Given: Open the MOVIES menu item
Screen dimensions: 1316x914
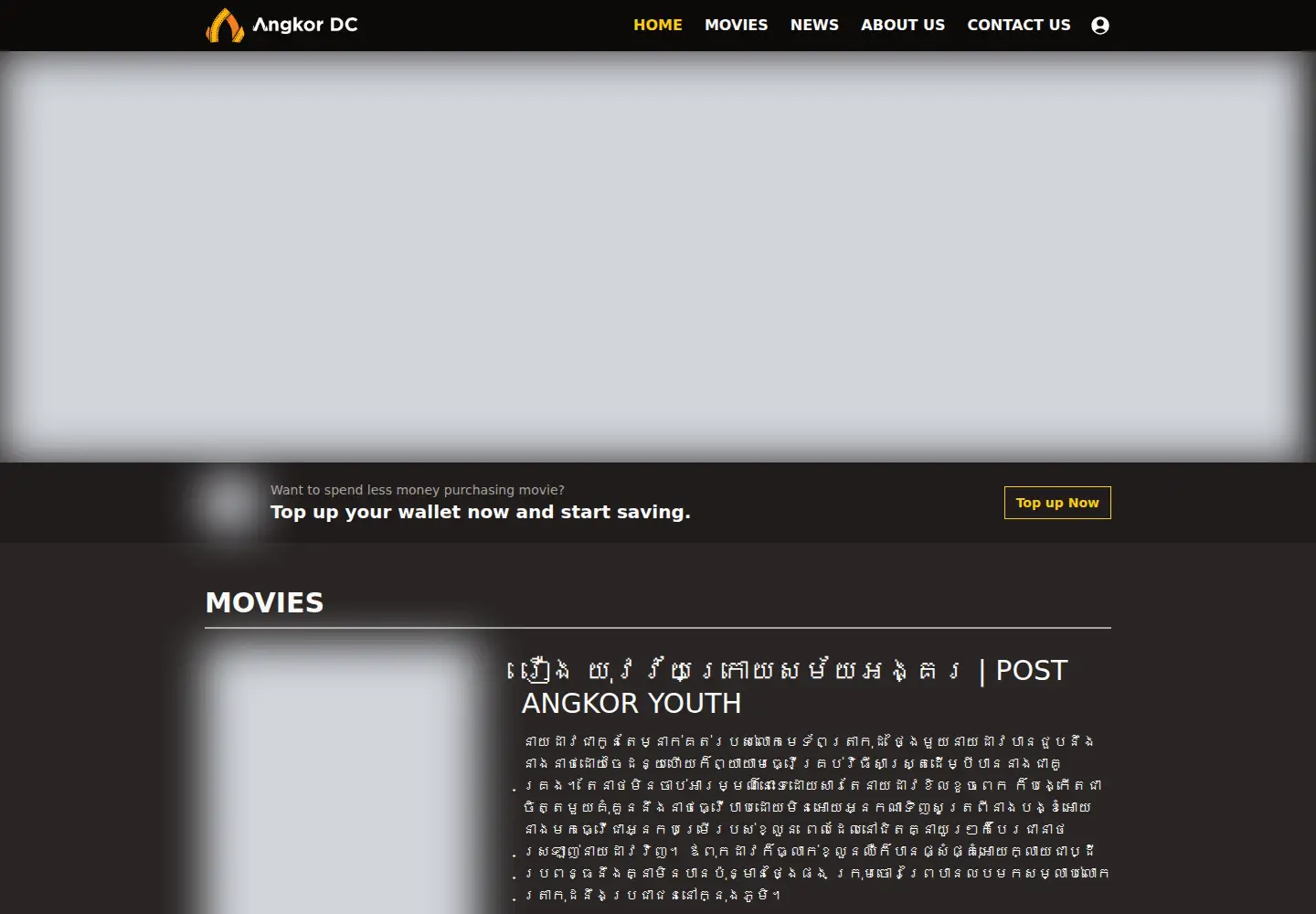Looking at the screenshot, I should (736, 25).
